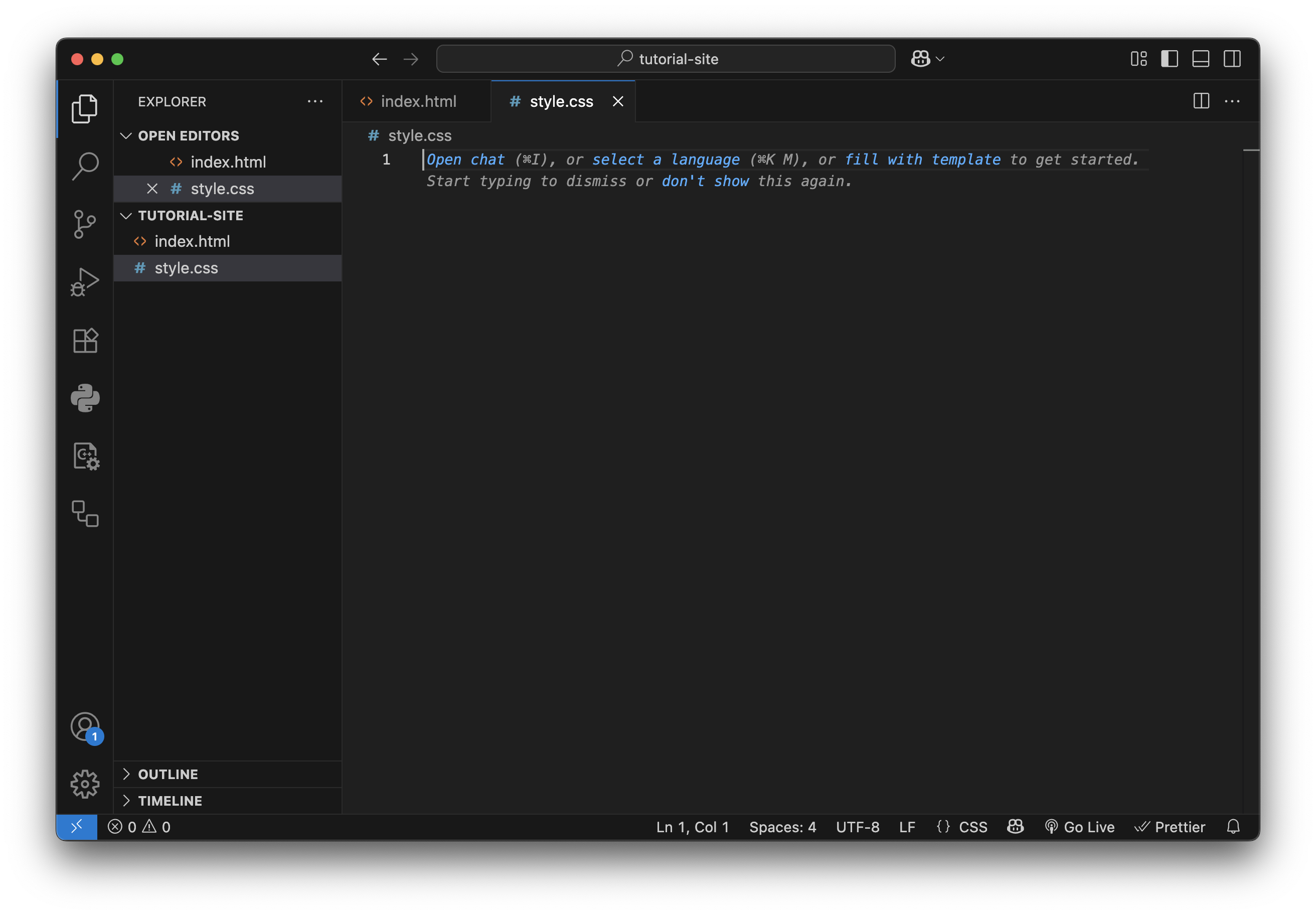Open the Manage gear menu

[85, 784]
